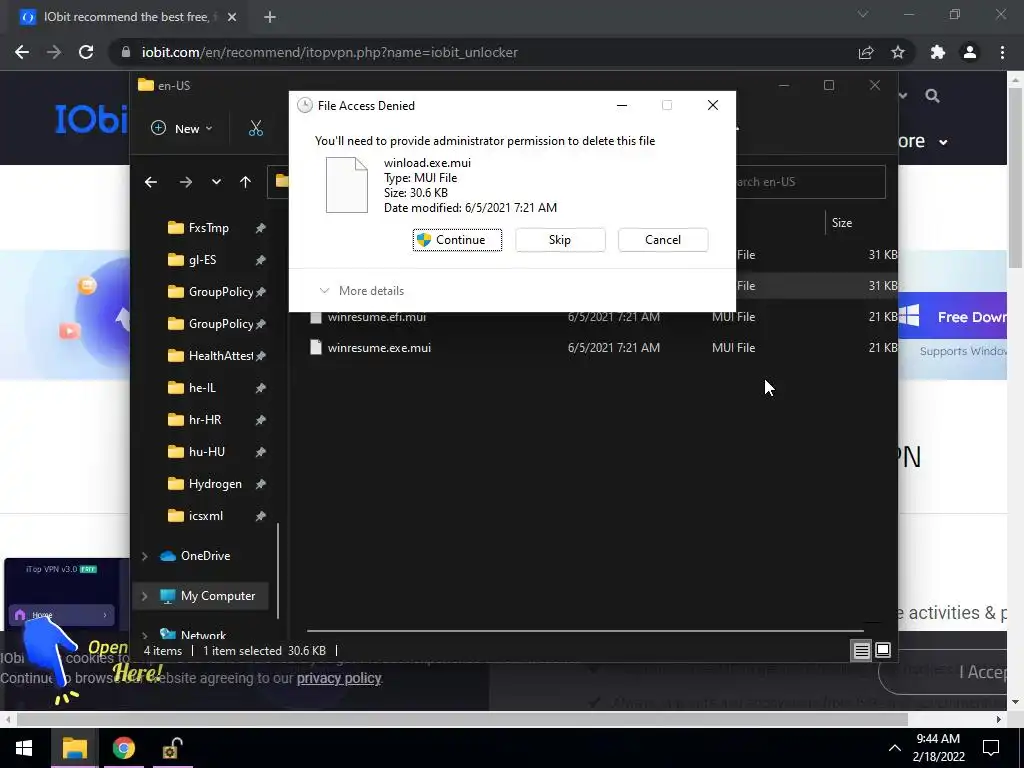This screenshot has width=1024, height=768.
Task: Open Chrome extensions puzzle icon
Action: coord(938,52)
